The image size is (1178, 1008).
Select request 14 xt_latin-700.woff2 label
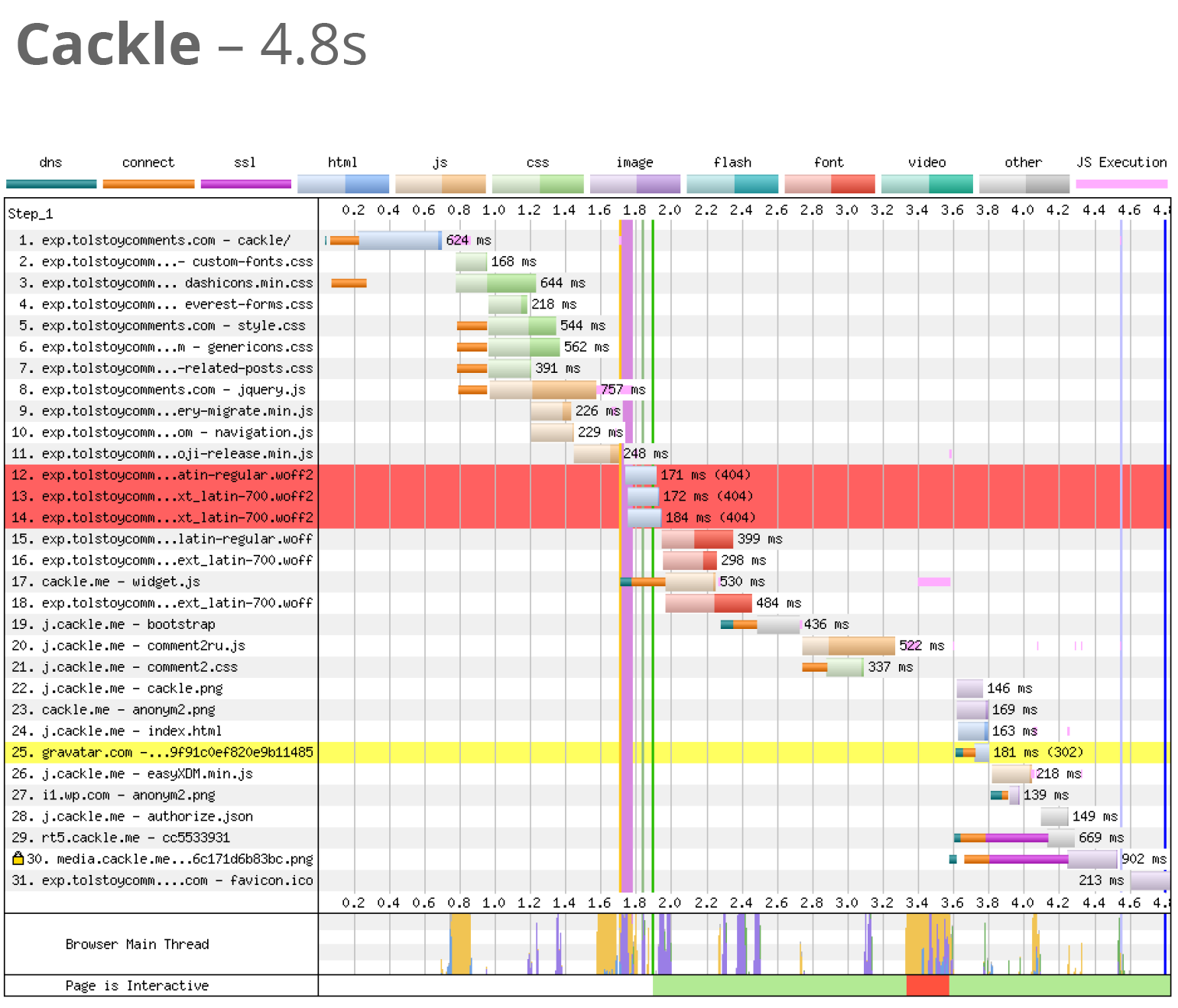click(x=162, y=518)
